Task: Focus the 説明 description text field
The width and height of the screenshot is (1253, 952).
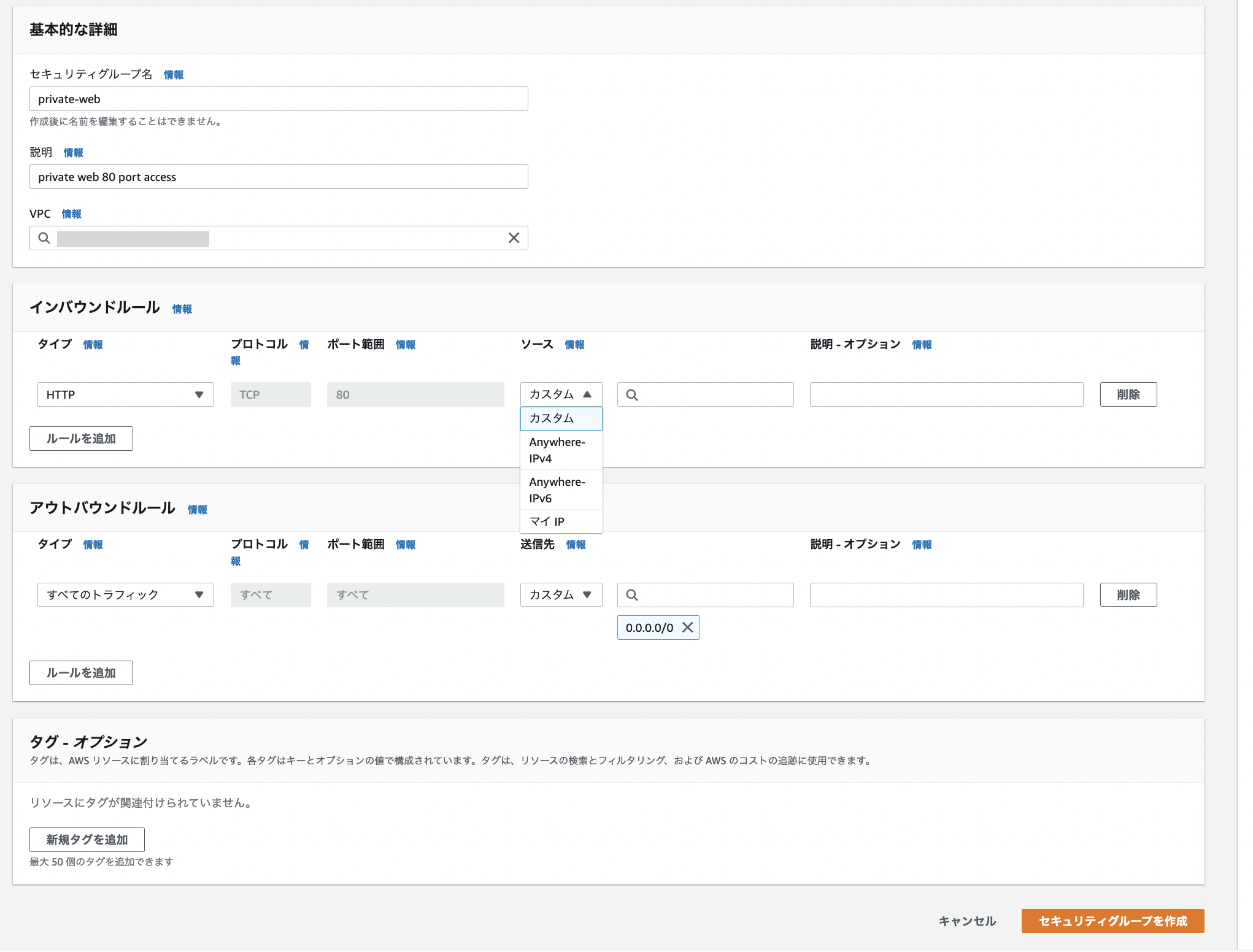Action: [279, 177]
